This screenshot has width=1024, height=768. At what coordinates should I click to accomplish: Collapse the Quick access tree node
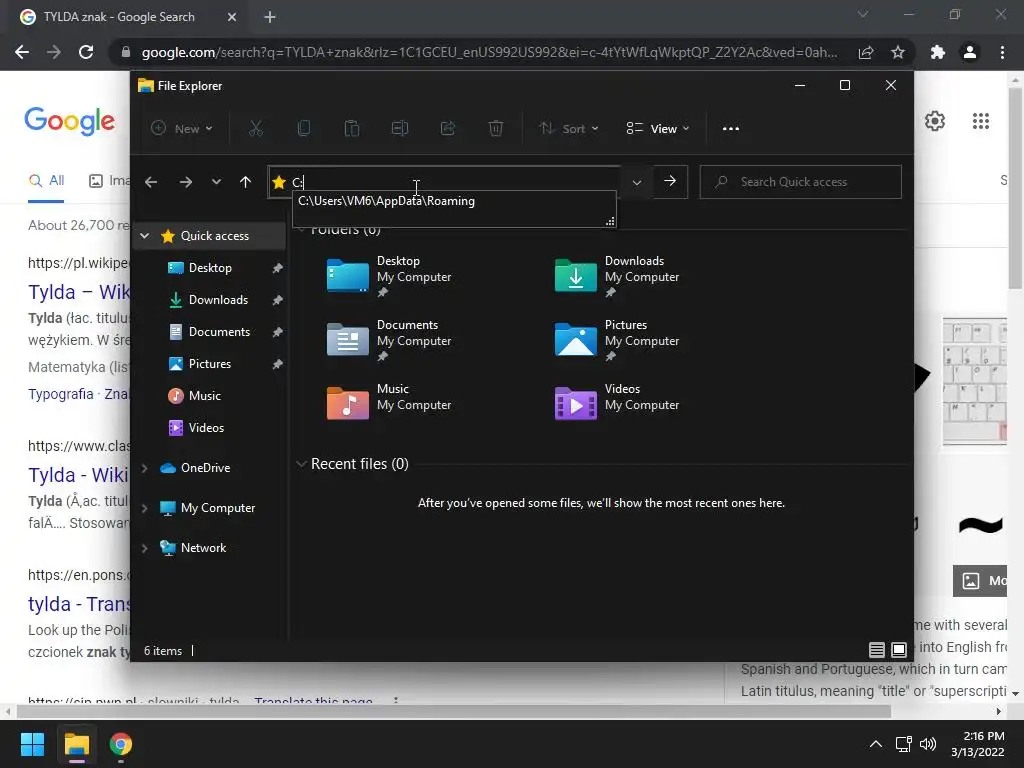145,236
